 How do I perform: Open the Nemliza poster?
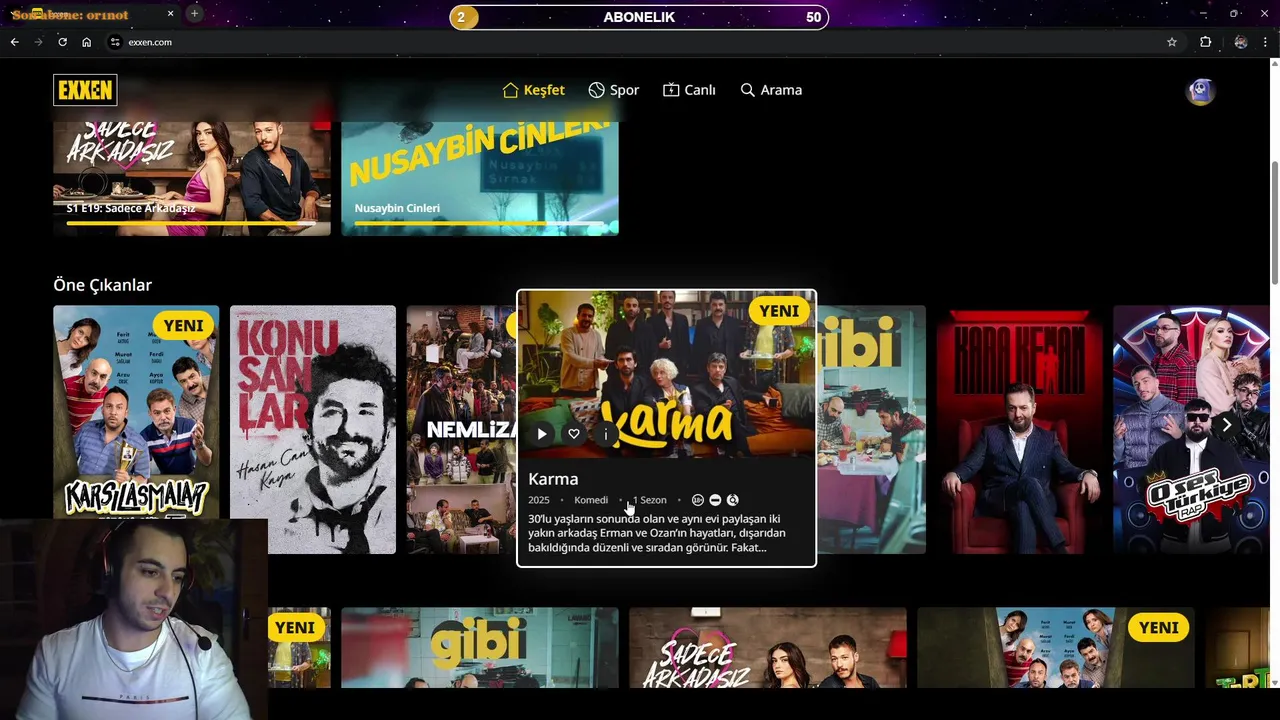pos(461,429)
